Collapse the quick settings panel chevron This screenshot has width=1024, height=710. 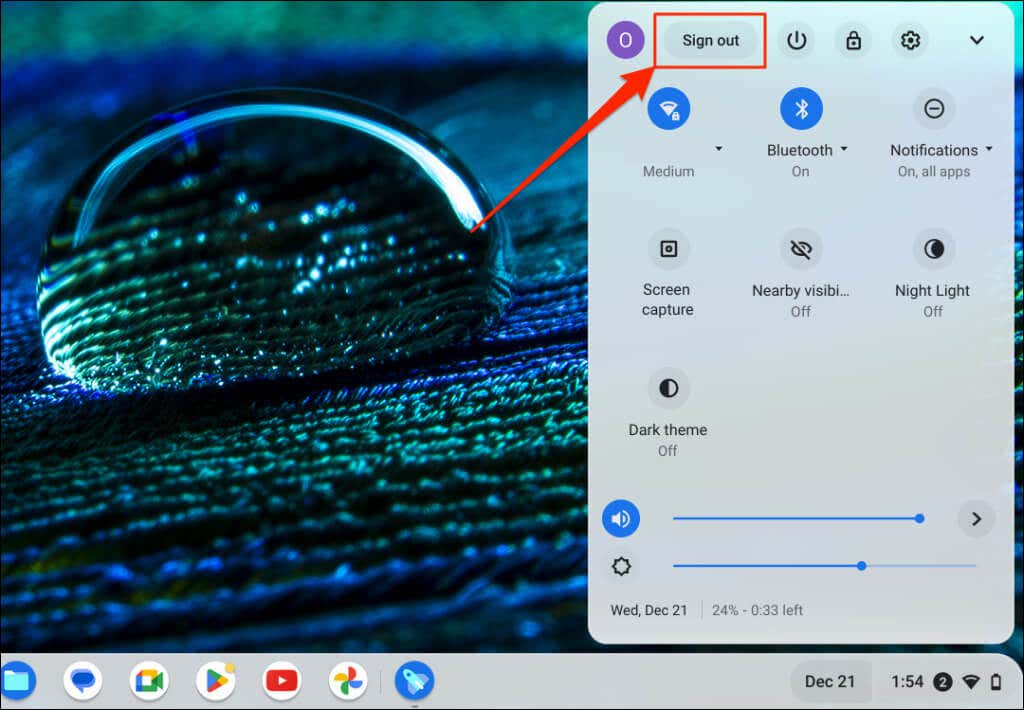(976, 40)
